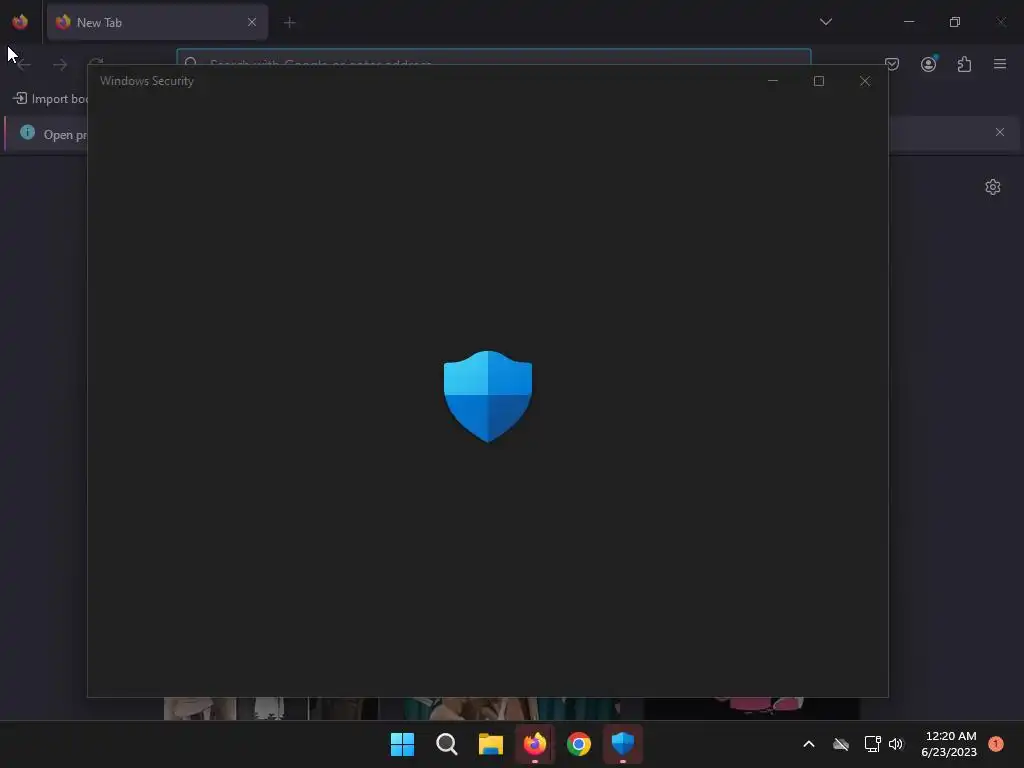Viewport: 1024px width, 768px height.
Task: Open the notification badge in the taskbar
Action: 996,744
